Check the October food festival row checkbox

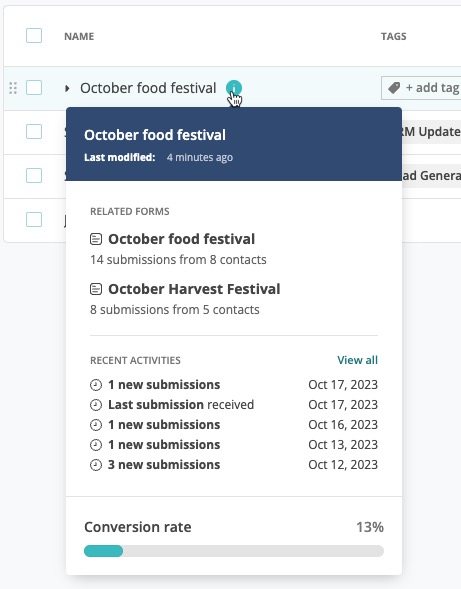34,88
